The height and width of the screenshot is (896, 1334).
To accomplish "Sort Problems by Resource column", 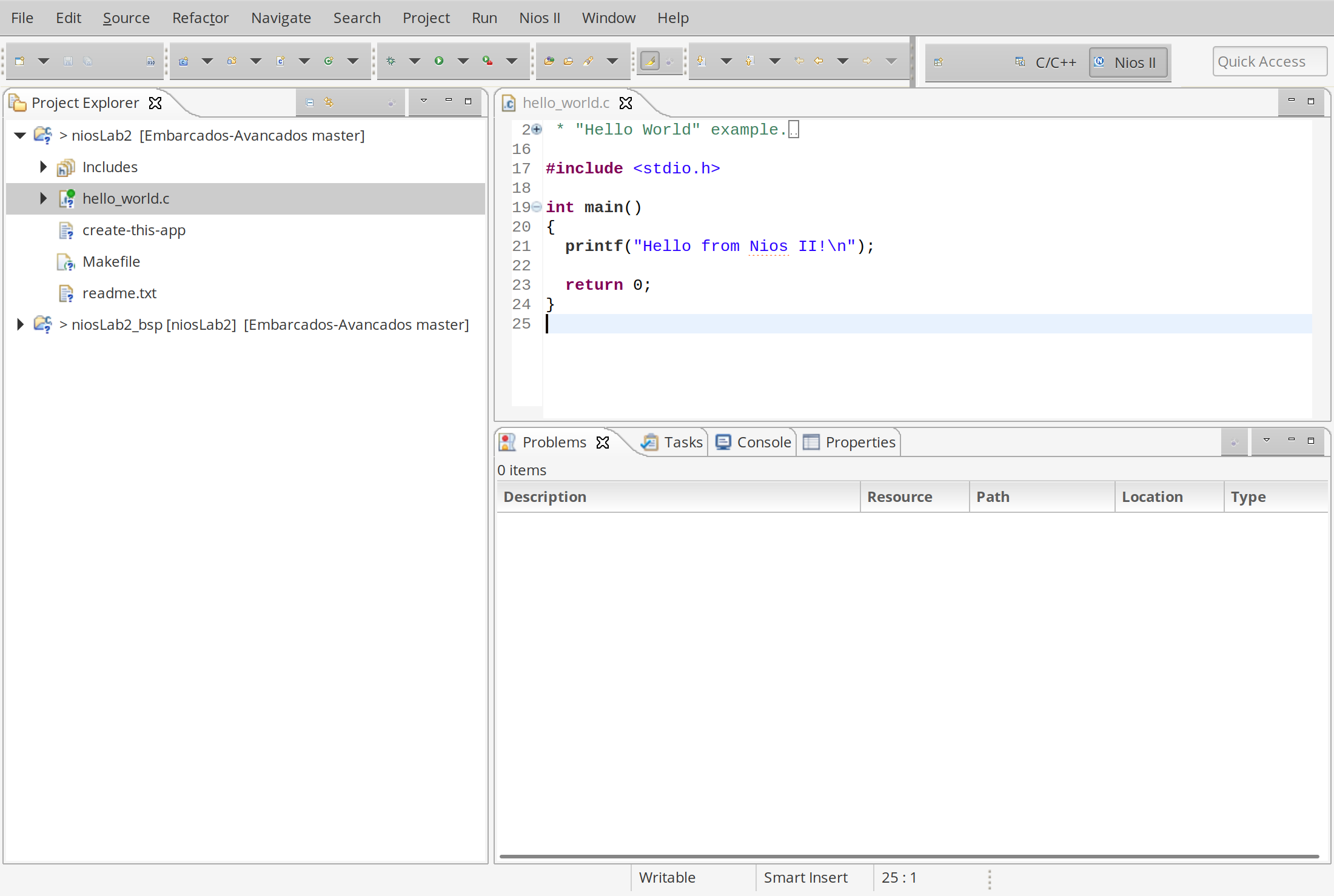I will coord(915,496).
